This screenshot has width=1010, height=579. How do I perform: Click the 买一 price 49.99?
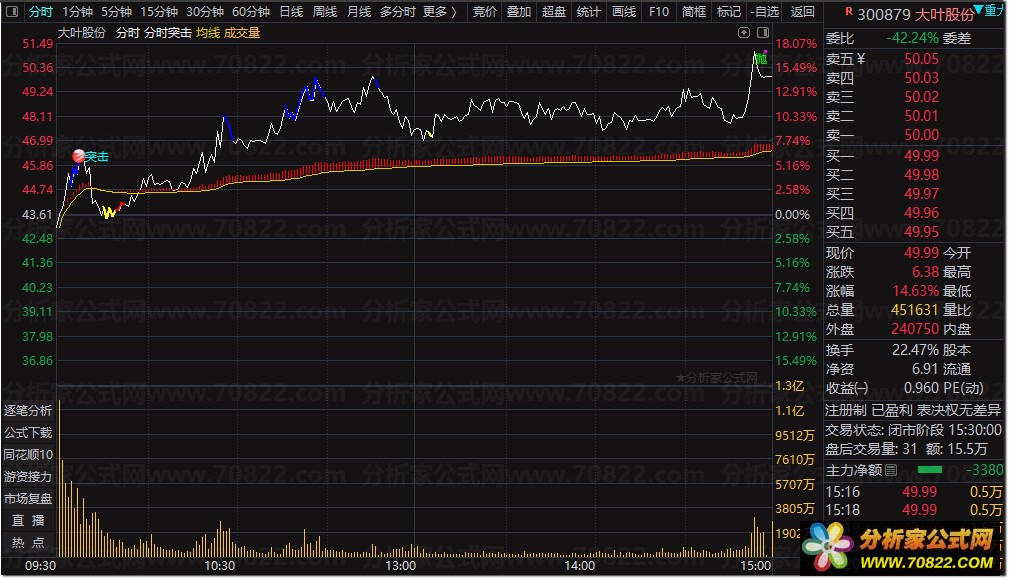pos(921,156)
